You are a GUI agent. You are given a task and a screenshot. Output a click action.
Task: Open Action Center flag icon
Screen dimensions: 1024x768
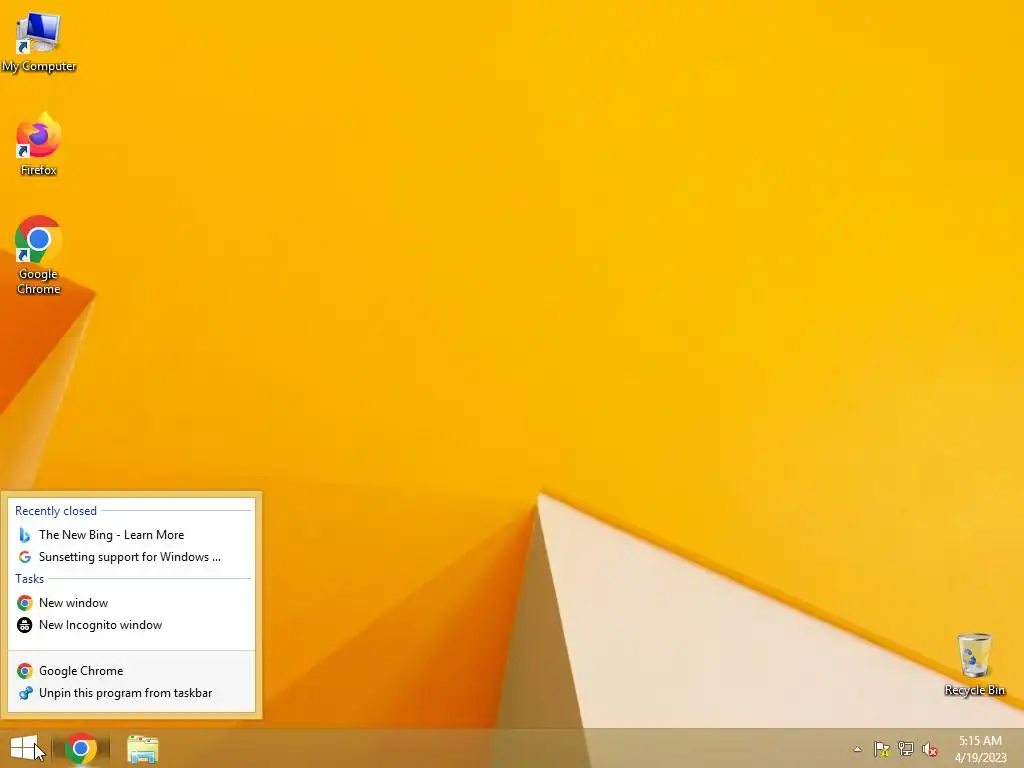pos(881,749)
